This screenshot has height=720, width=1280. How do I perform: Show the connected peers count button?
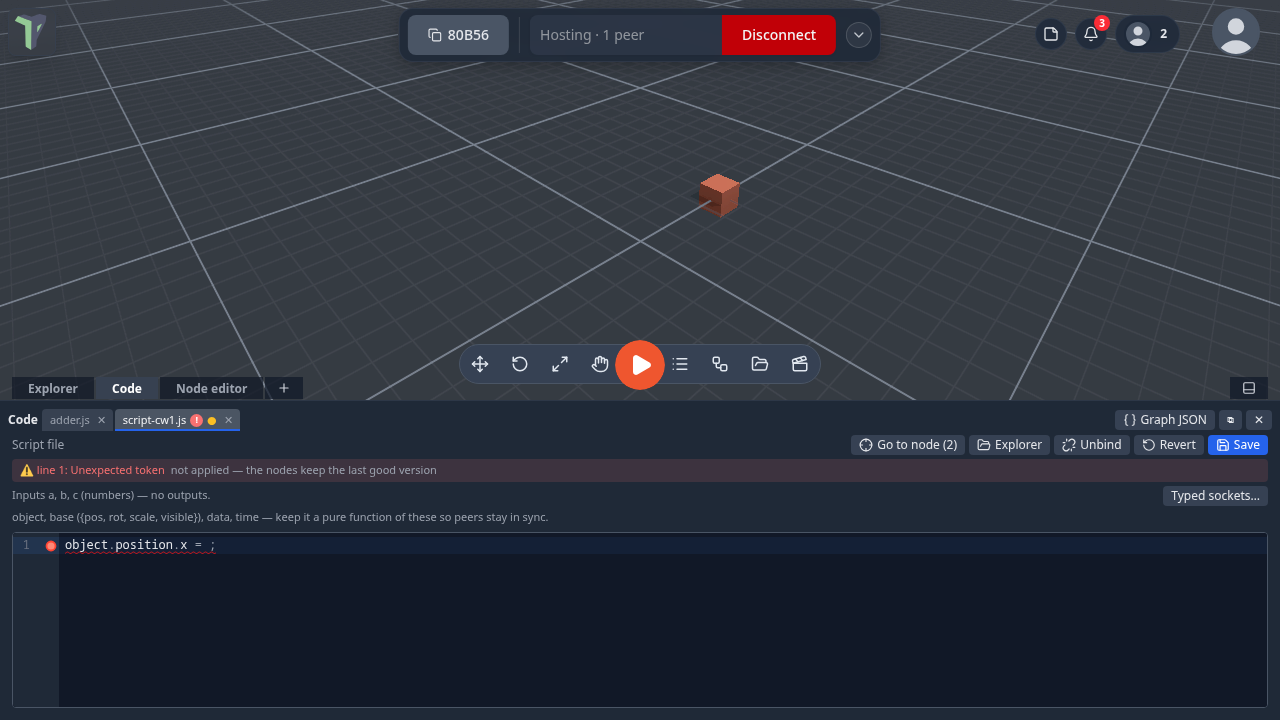pyautogui.click(x=1147, y=34)
